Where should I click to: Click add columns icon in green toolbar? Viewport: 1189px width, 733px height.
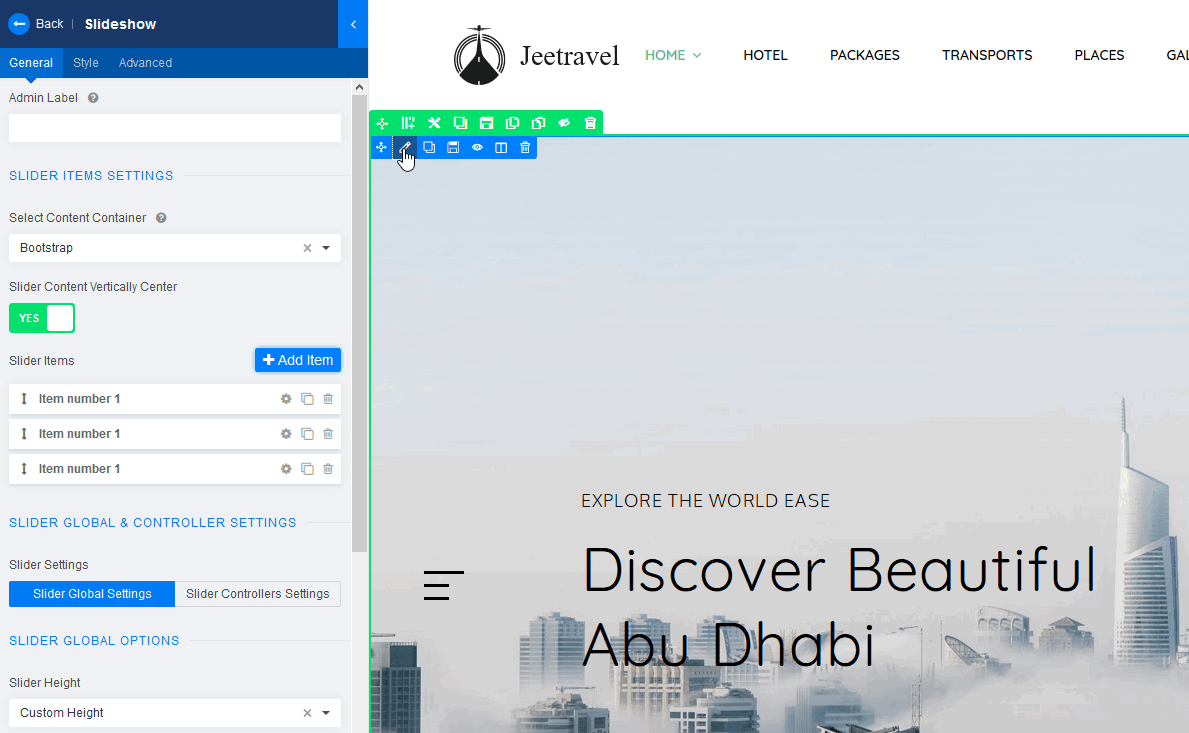coord(408,123)
